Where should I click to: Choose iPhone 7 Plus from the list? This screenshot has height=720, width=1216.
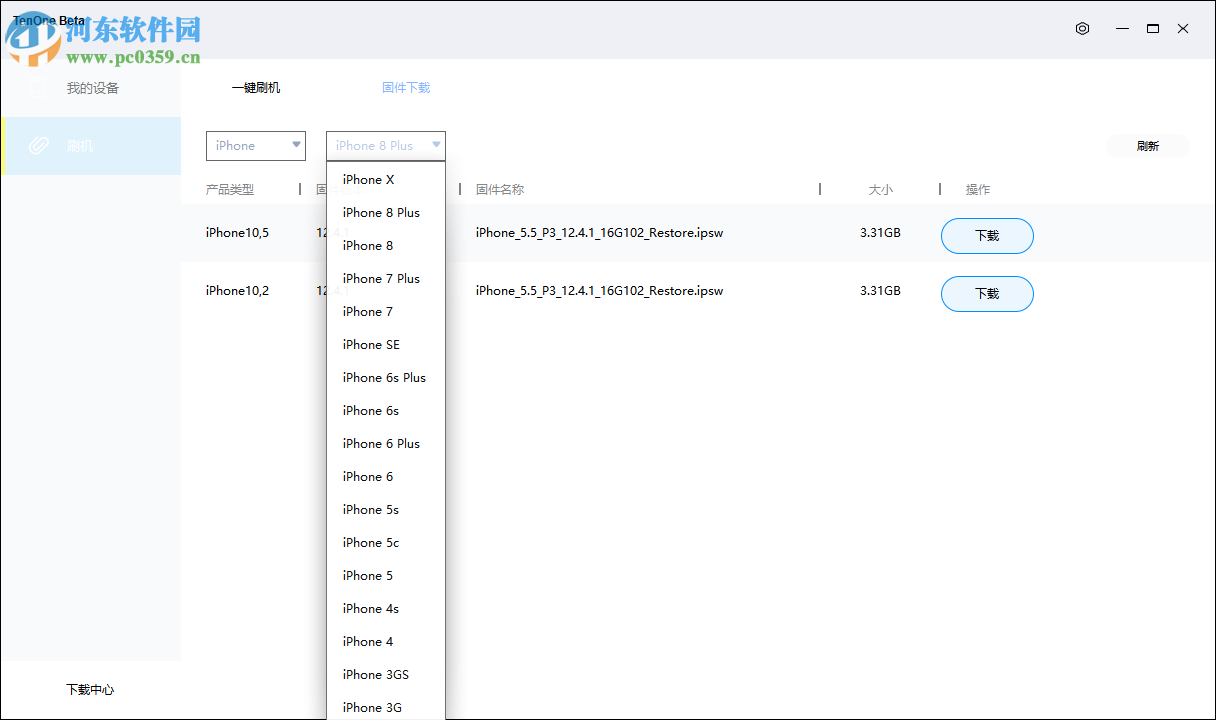pyautogui.click(x=386, y=279)
